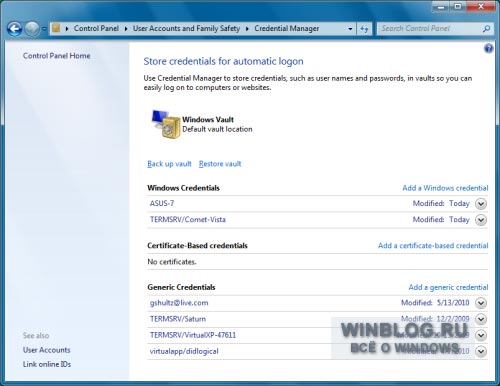Click Add a Windows credential

[x=445, y=188]
